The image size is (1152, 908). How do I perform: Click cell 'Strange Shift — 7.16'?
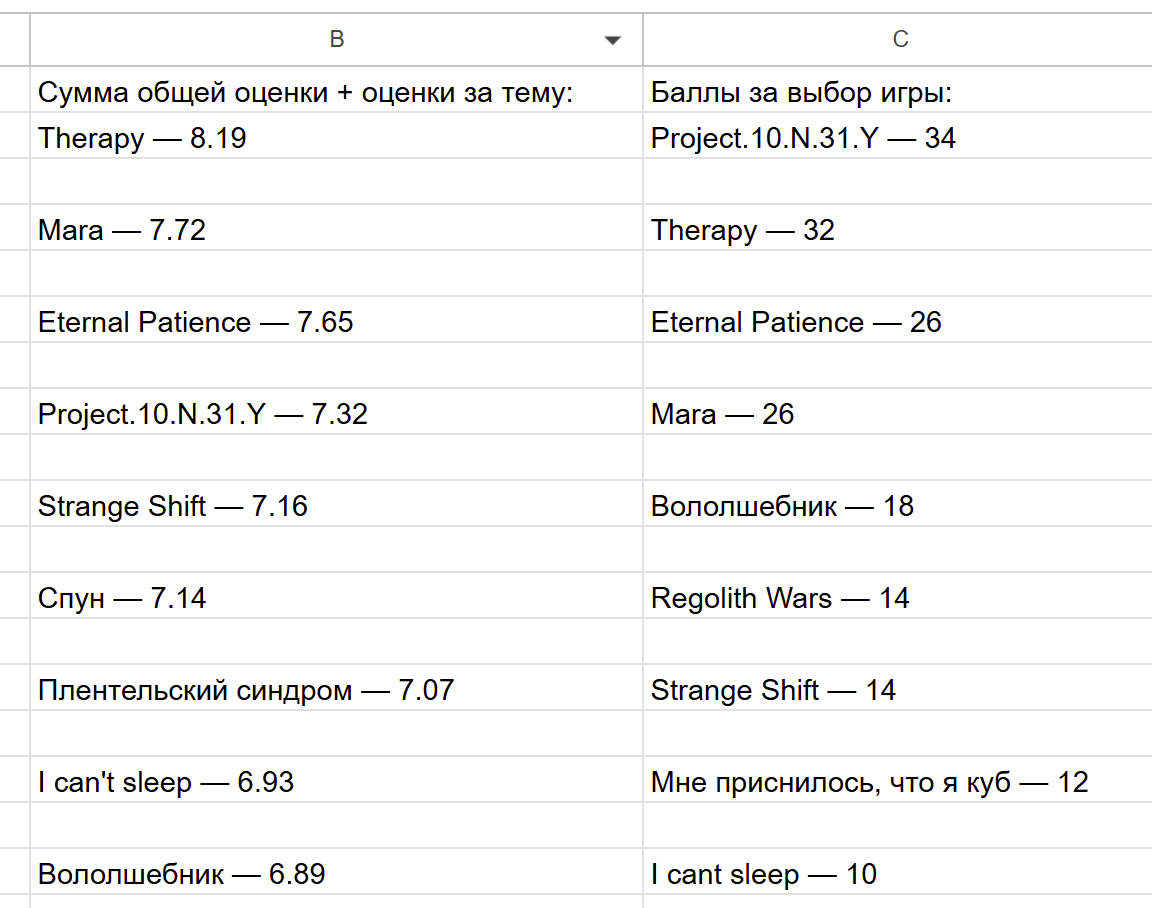(x=336, y=504)
